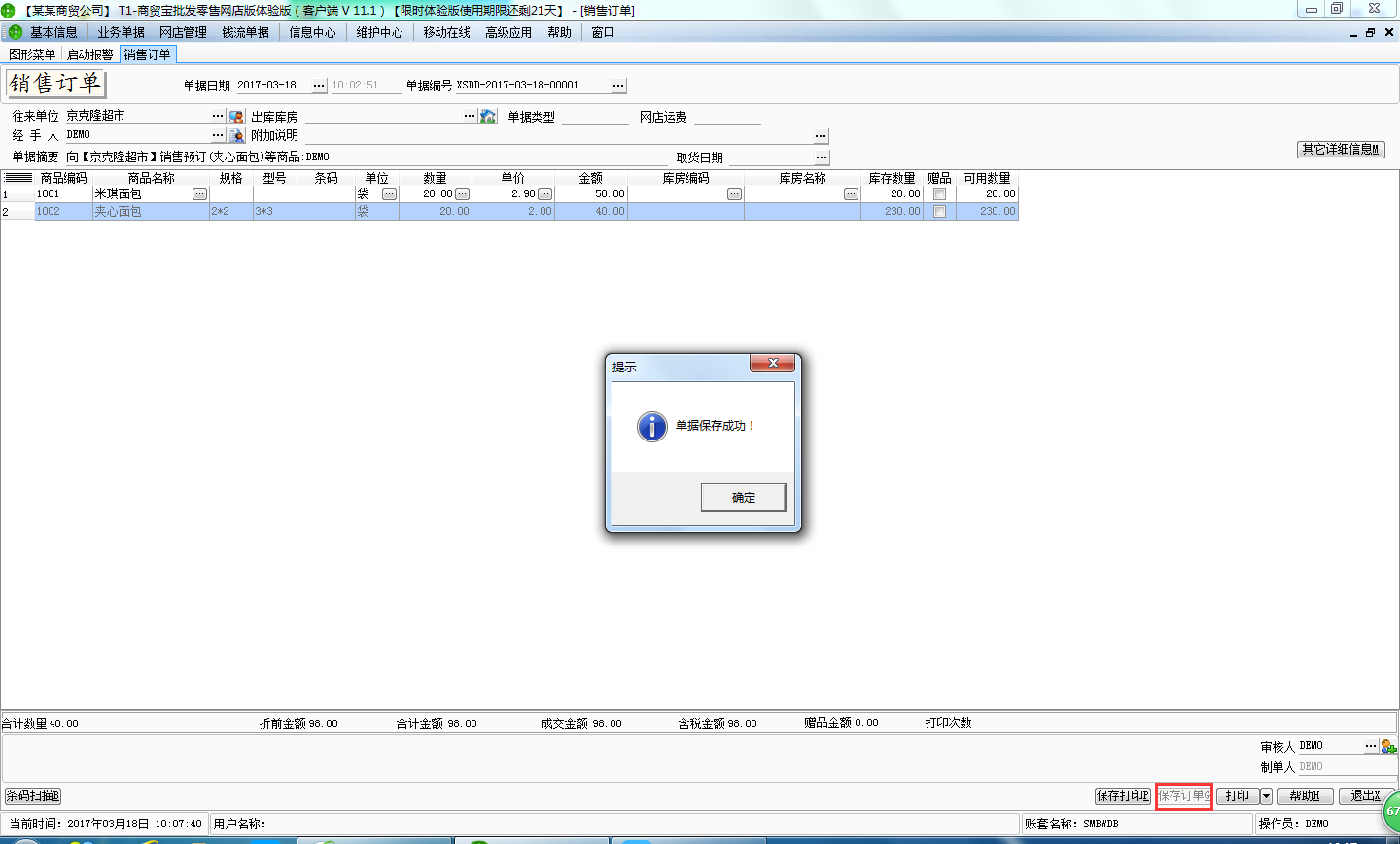This screenshot has height=844, width=1400.
Task: Open the 单据日期 date picker ellipsis
Action: pyautogui.click(x=319, y=86)
